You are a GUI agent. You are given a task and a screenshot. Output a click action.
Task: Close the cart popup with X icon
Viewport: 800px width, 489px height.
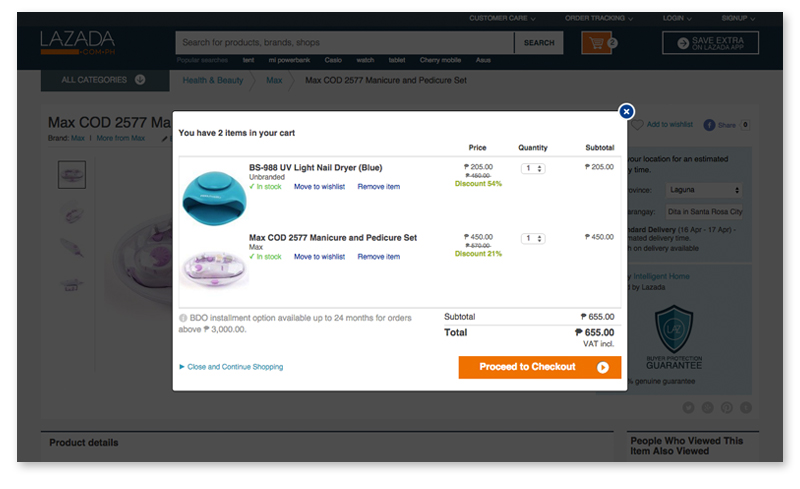point(626,111)
